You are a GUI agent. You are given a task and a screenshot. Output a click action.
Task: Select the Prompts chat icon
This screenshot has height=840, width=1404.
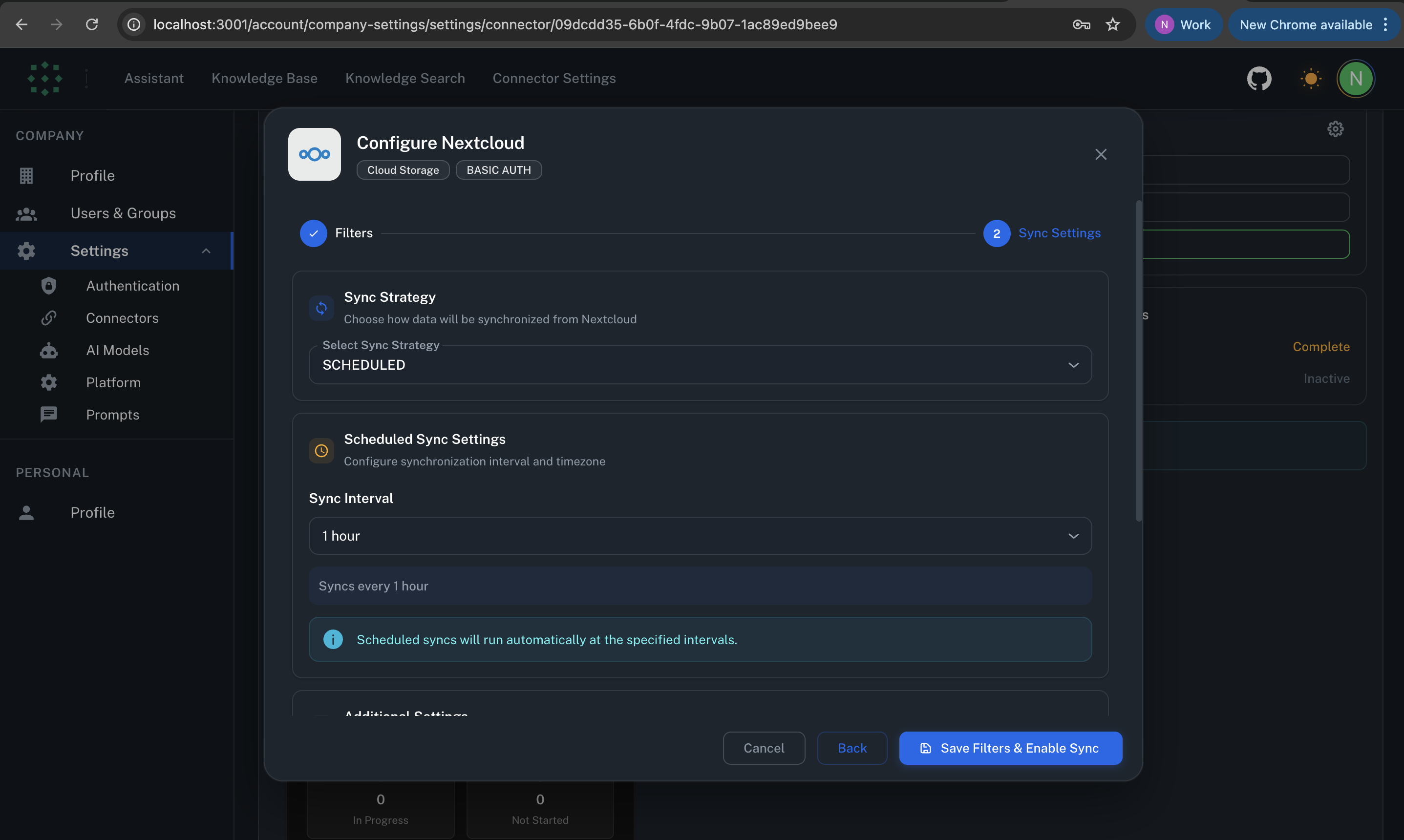[x=49, y=414]
